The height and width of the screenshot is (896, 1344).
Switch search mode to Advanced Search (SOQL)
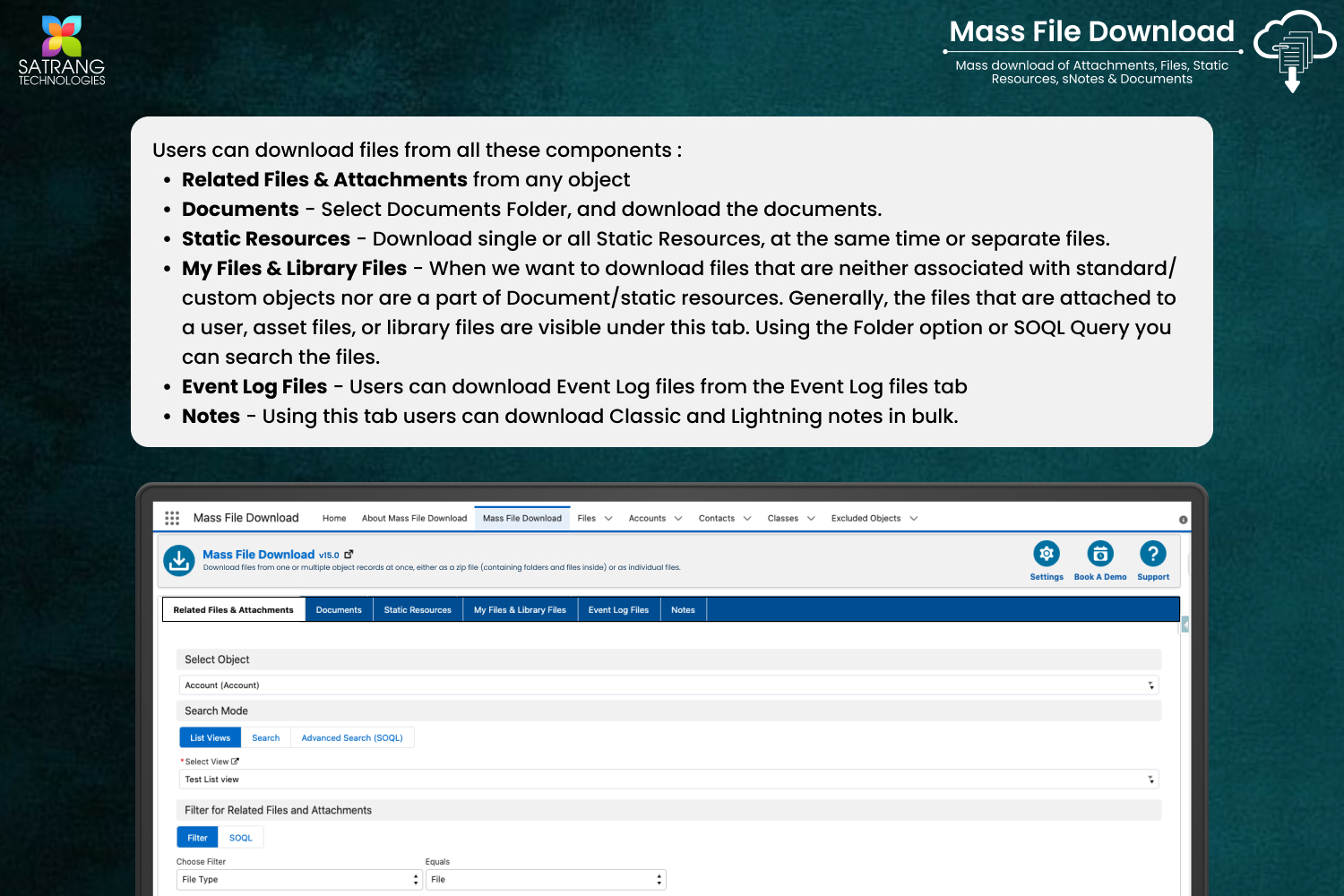click(351, 738)
